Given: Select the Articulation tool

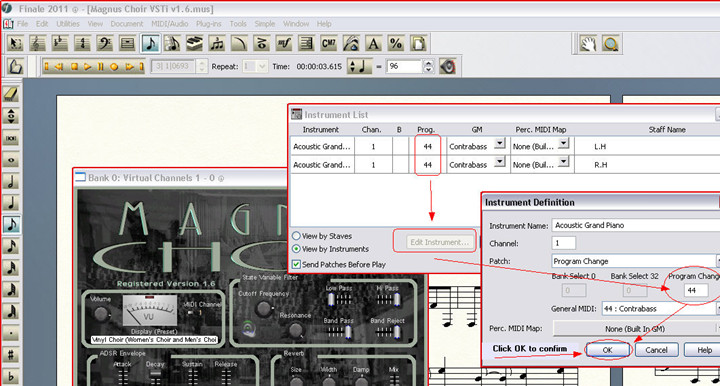Looking at the screenshot, I should pyautogui.click(x=262, y=44).
